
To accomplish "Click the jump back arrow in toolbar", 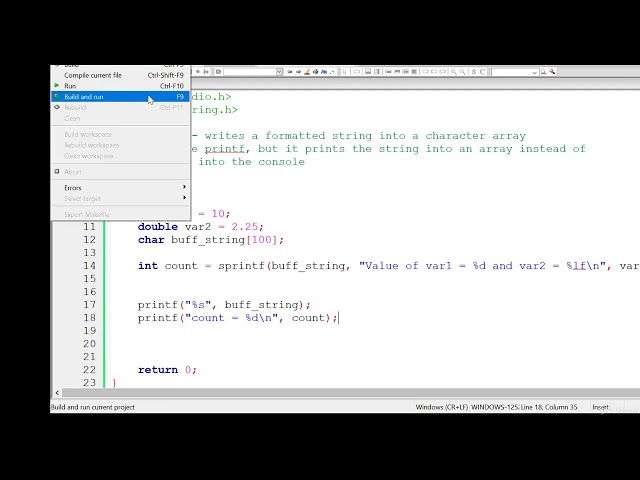I will (290, 72).
